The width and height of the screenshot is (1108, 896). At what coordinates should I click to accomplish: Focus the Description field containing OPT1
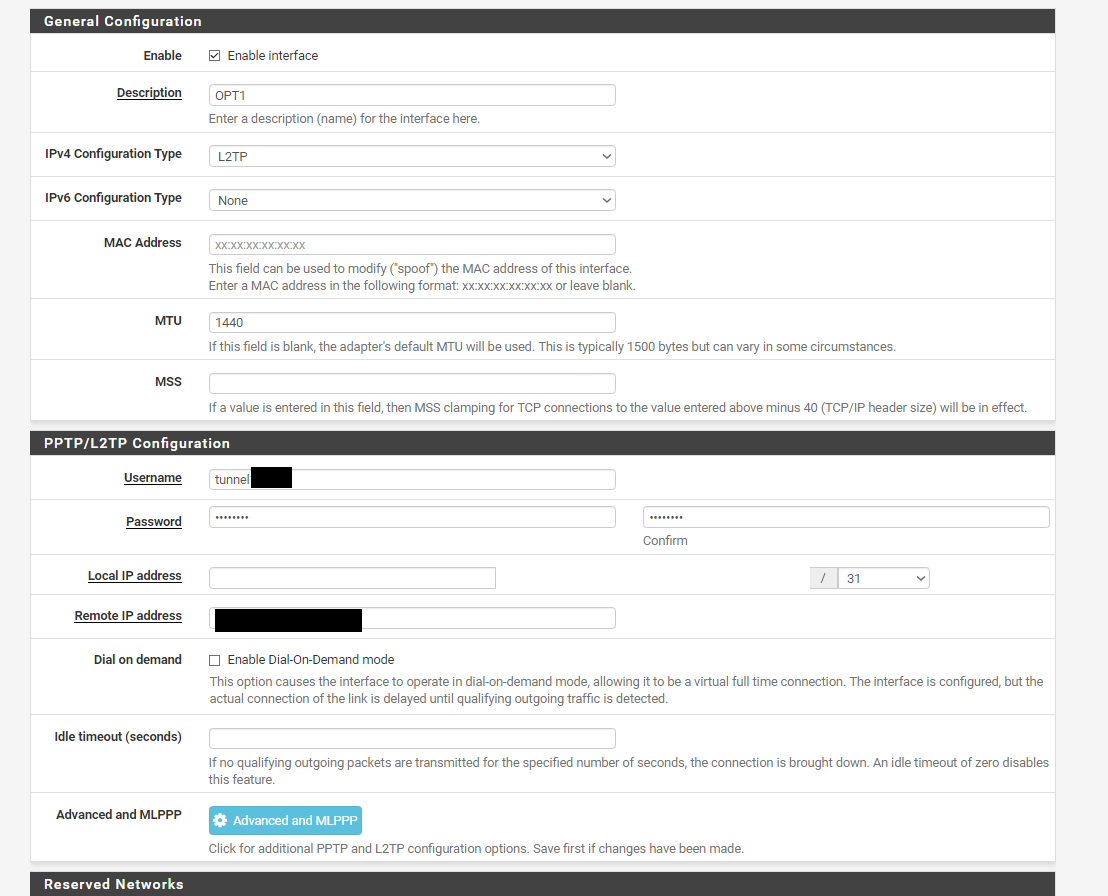(411, 95)
